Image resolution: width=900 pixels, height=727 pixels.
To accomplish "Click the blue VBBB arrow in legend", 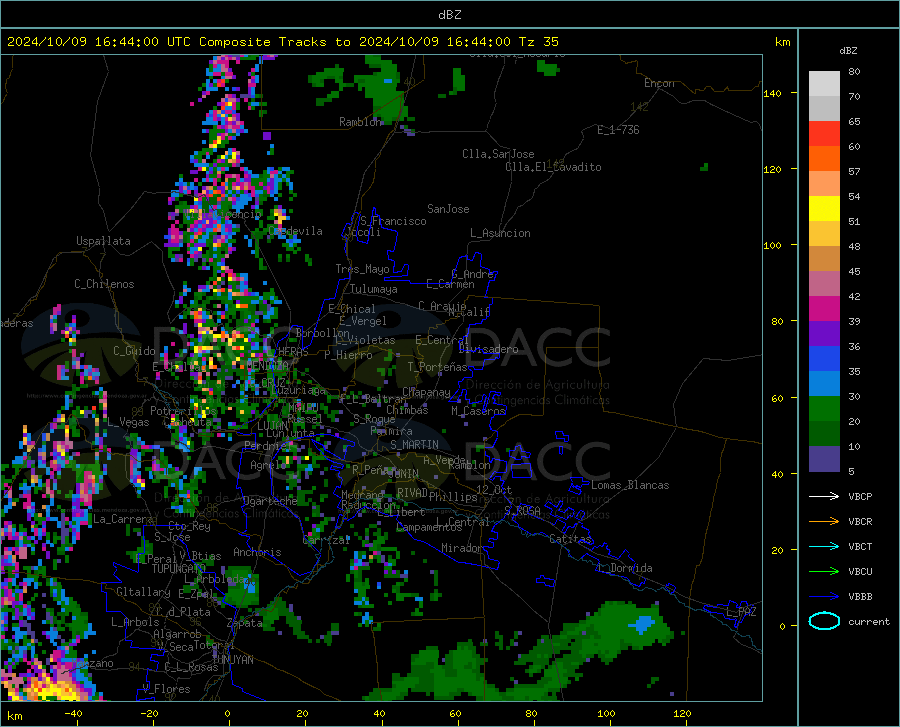I will pos(824,597).
